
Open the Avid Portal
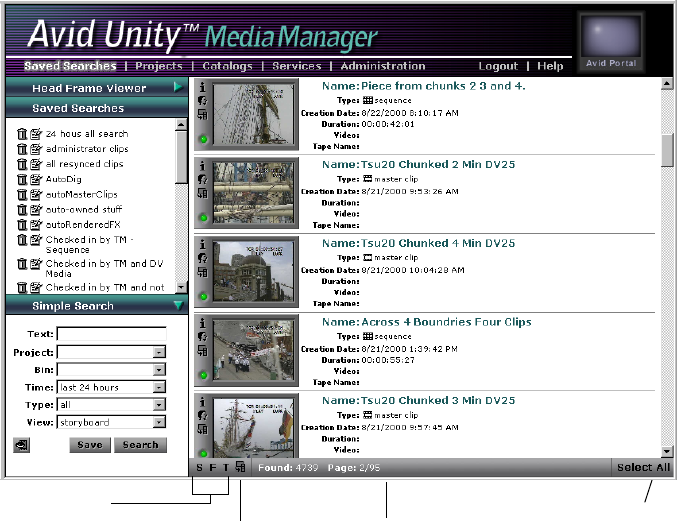(x=611, y=42)
